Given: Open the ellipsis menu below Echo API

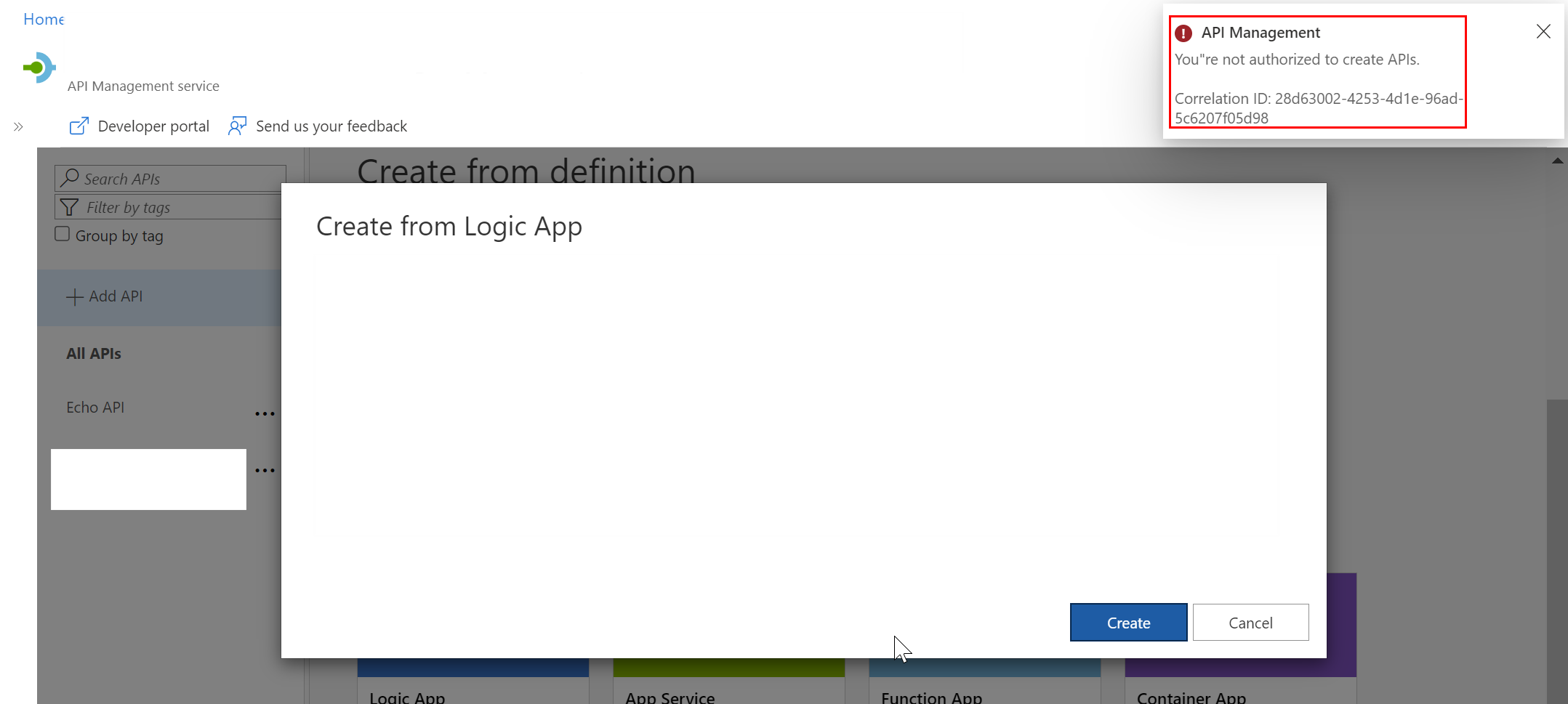Looking at the screenshot, I should click(265, 470).
